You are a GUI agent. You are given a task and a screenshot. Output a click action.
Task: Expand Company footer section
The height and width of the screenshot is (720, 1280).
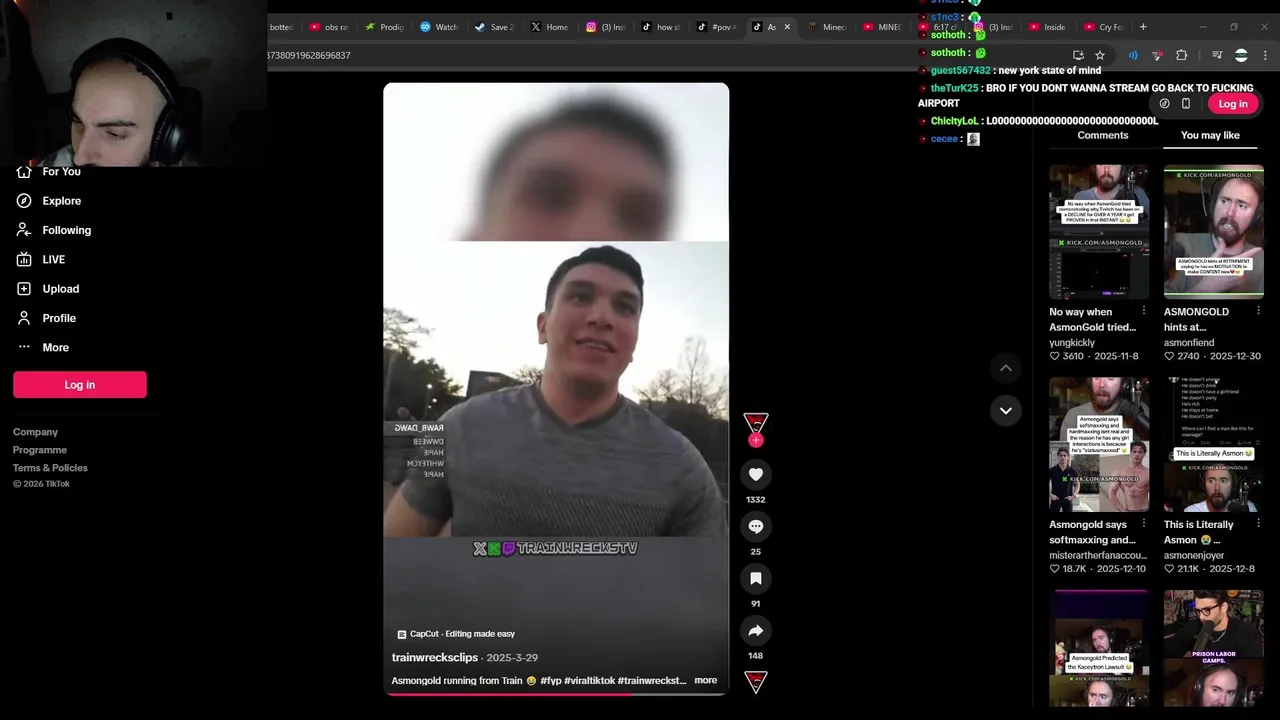click(x=35, y=432)
